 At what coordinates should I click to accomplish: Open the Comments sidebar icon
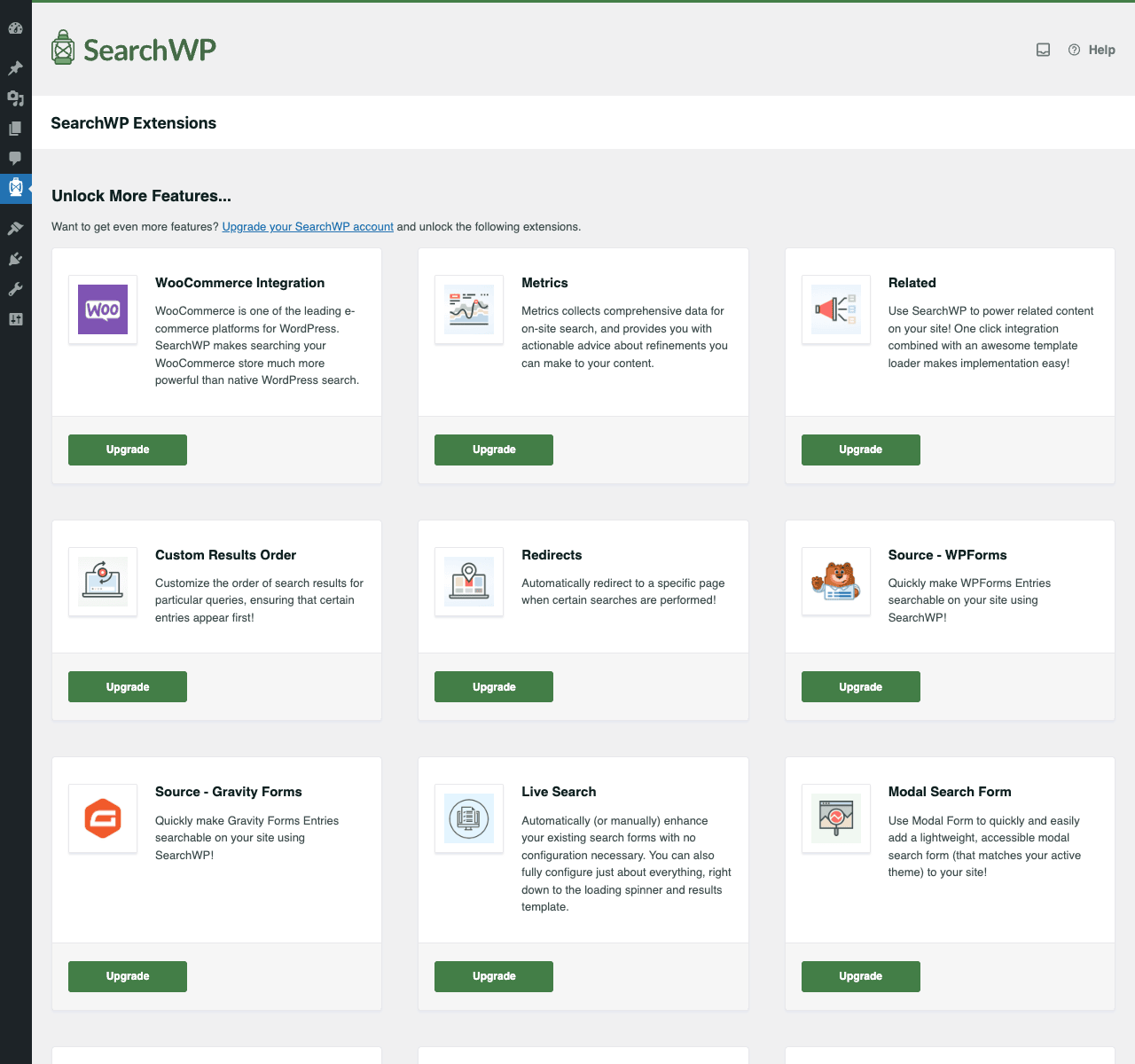click(x=15, y=159)
